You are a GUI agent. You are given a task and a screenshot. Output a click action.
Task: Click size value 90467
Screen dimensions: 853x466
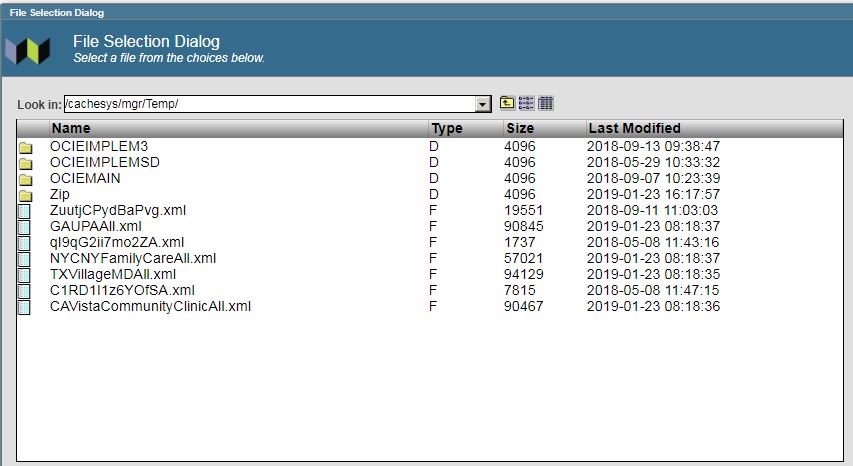pyautogui.click(x=523, y=307)
